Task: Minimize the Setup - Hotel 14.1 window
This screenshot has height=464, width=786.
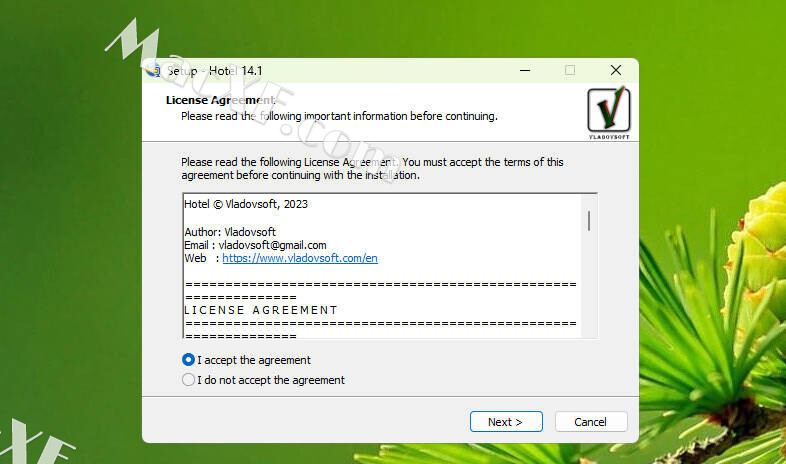Action: pyautogui.click(x=525, y=71)
